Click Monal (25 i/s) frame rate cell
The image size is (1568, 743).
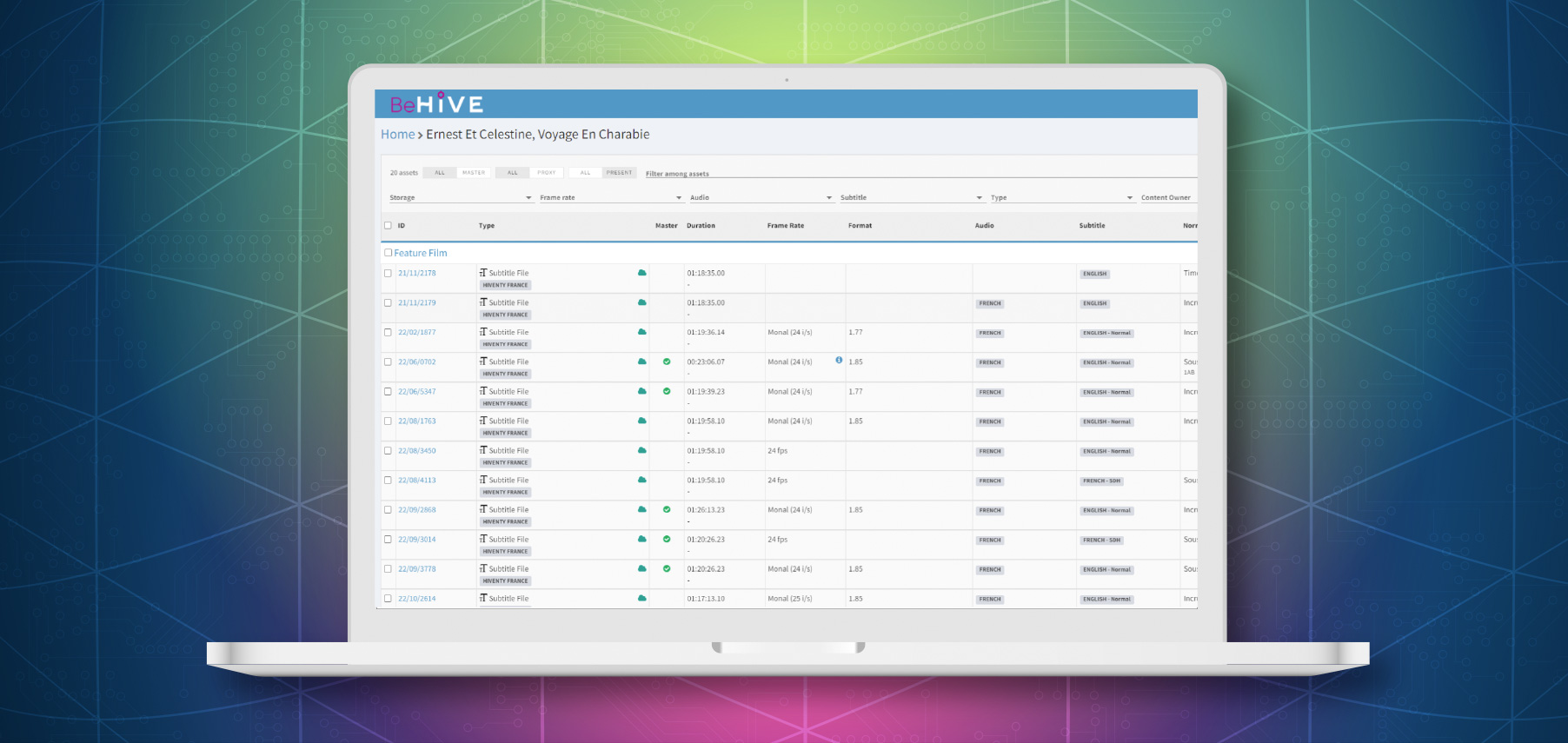pos(790,598)
